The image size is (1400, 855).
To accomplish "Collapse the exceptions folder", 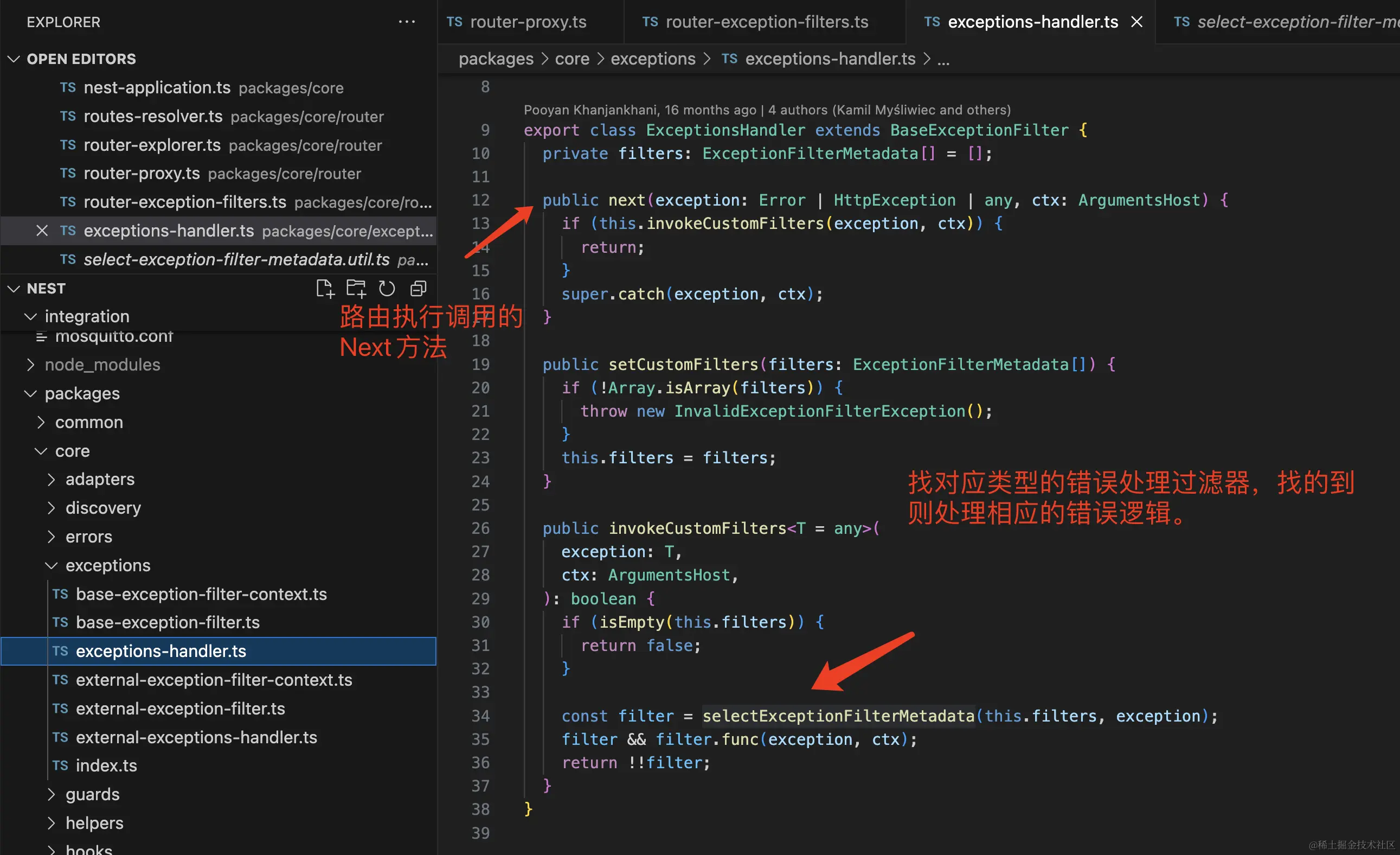I will point(51,565).
